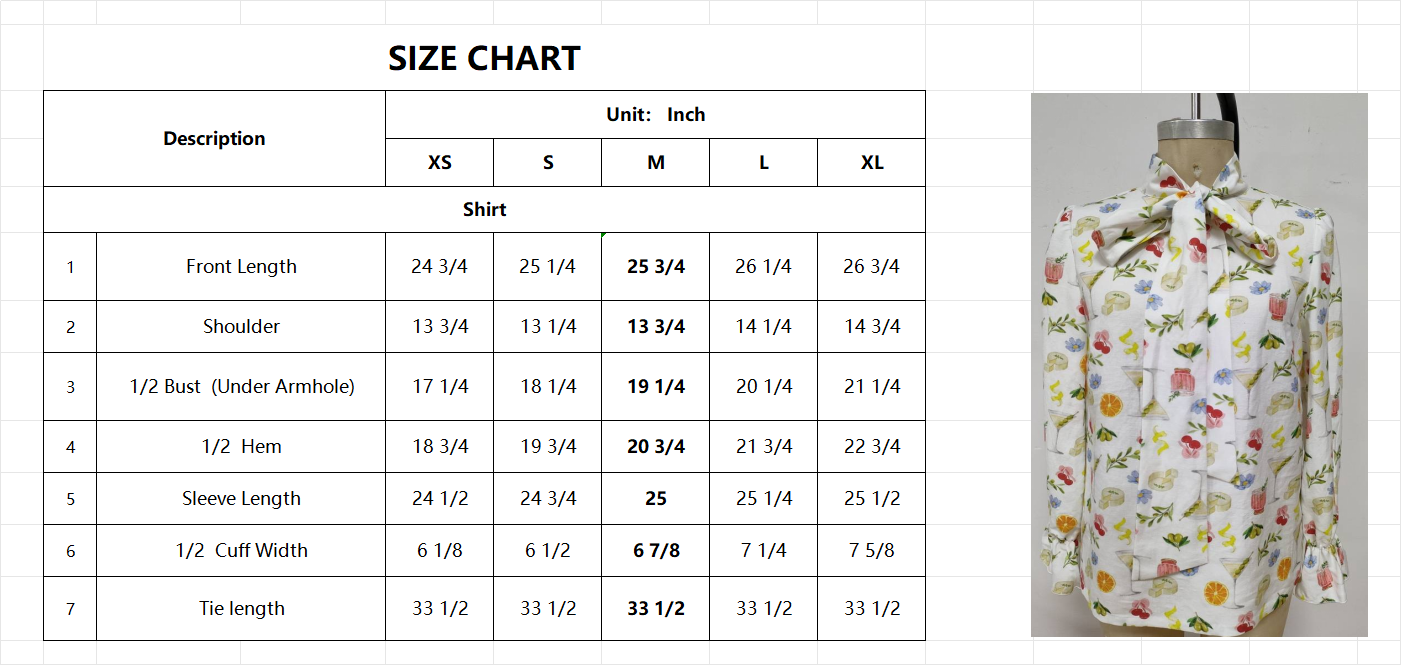The image size is (1401, 665).
Task: Select the 1/2 Hem label cell
Action: [241, 447]
